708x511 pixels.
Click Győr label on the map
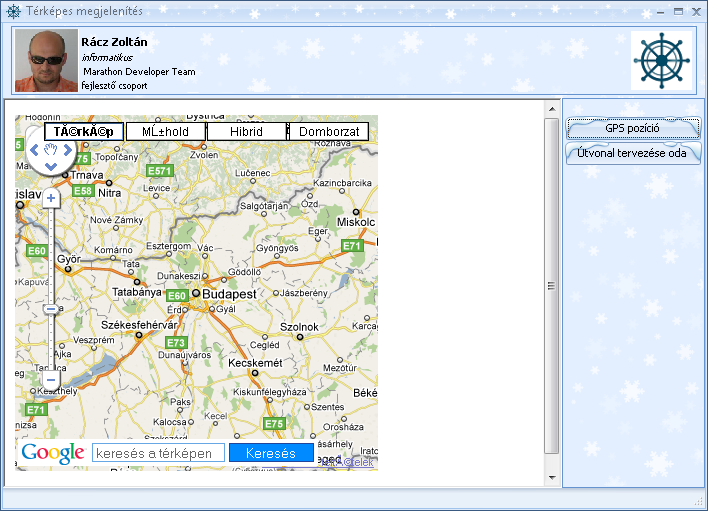click(x=69, y=260)
